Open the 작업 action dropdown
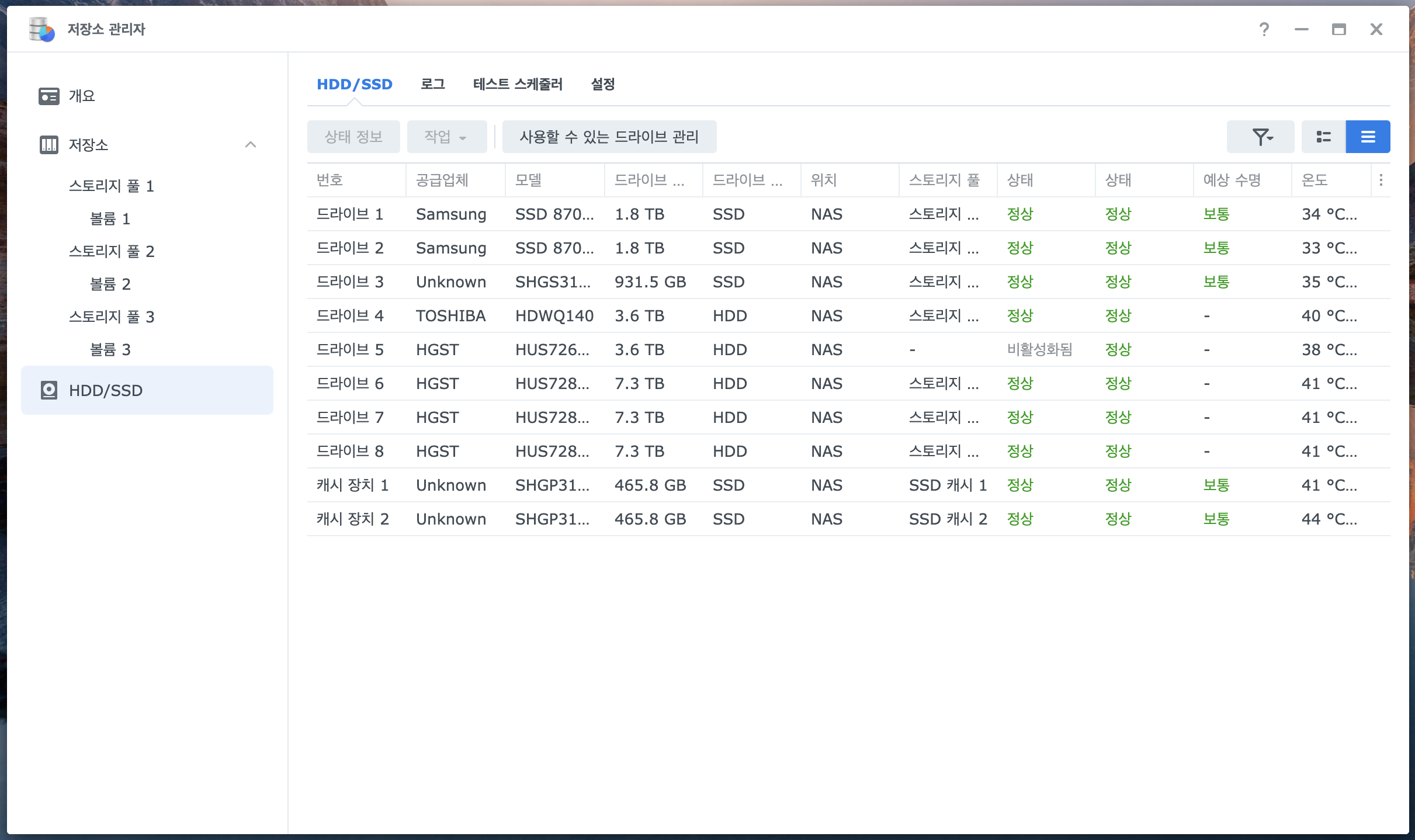 point(446,137)
